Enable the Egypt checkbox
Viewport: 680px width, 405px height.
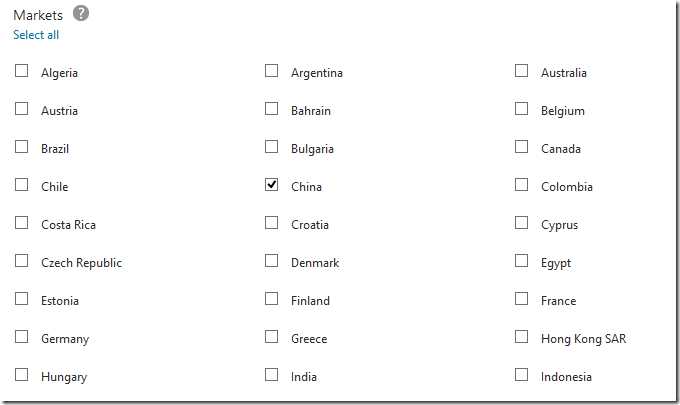pos(522,261)
